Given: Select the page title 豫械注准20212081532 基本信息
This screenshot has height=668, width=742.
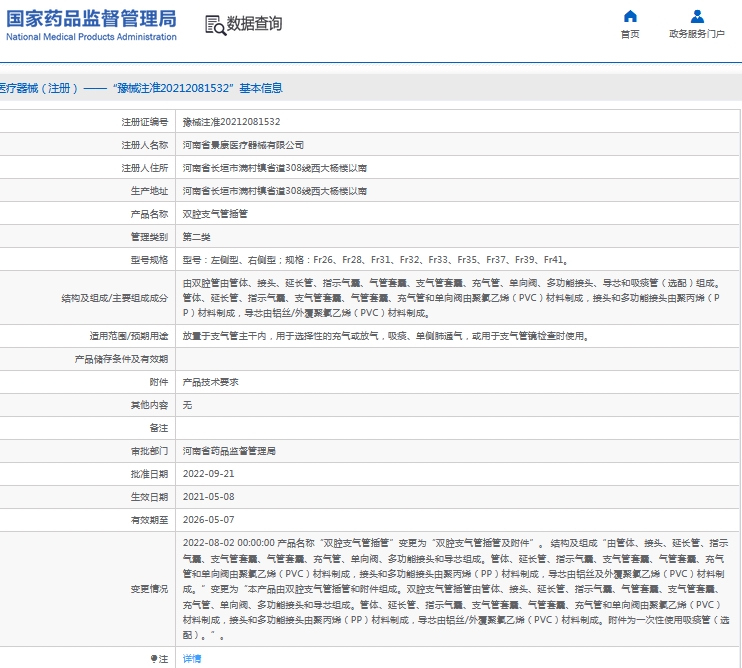Looking at the screenshot, I should coord(198,88).
